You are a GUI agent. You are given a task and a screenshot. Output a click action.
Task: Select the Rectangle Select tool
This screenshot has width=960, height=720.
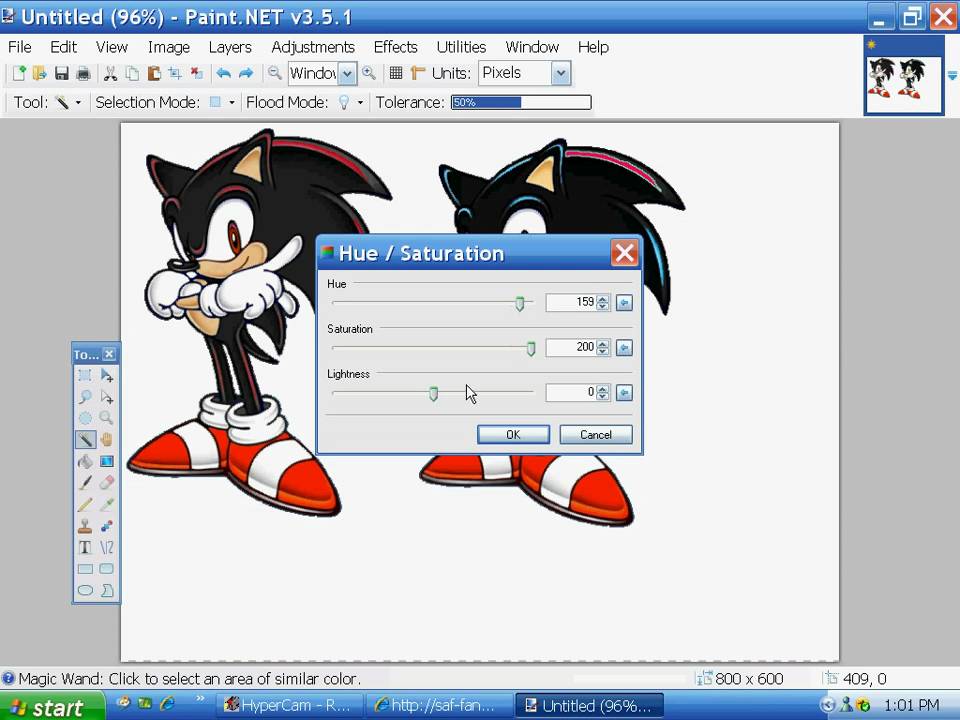tap(85, 375)
